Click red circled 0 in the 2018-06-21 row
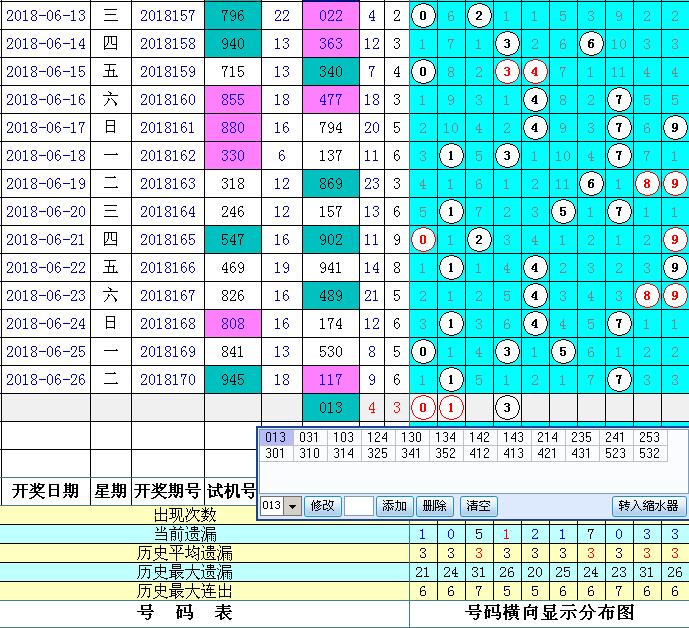 (x=423, y=240)
